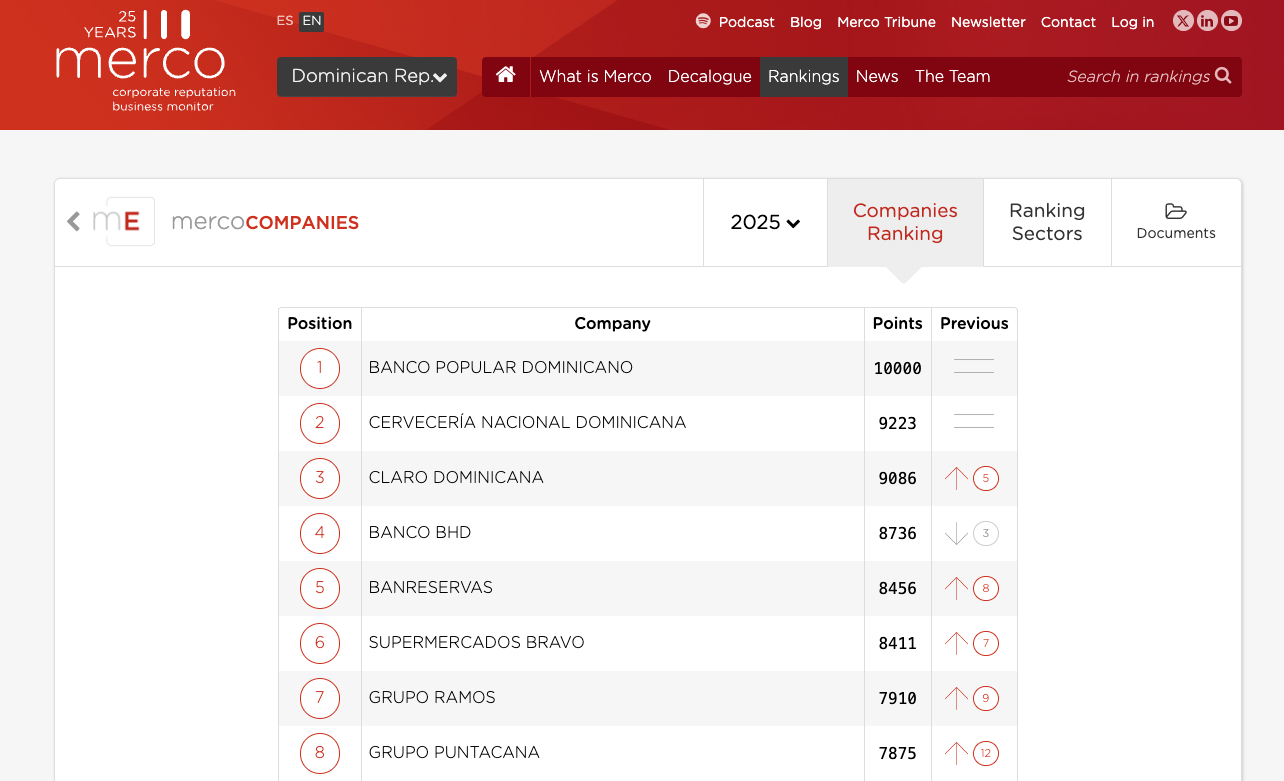Switch to Ranking Sectors tab
Viewport: 1284px width, 781px height.
pos(1047,222)
